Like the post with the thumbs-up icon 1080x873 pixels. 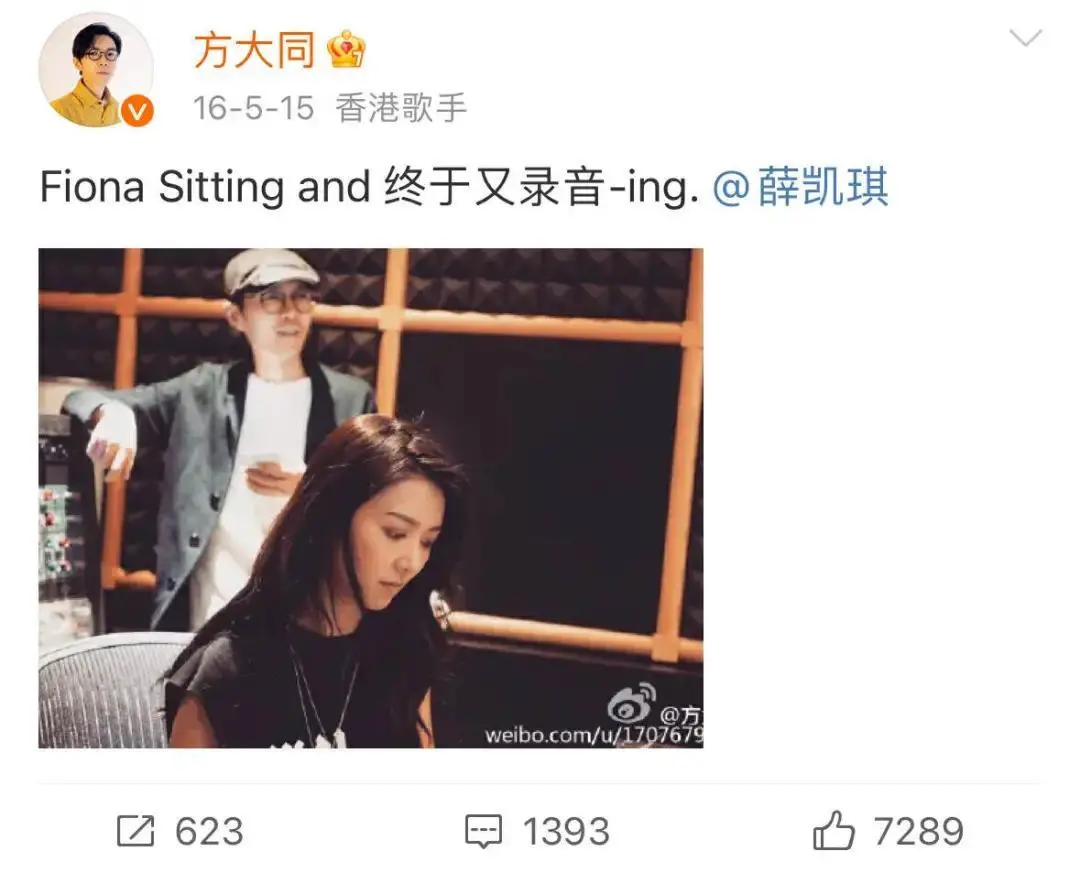833,830
